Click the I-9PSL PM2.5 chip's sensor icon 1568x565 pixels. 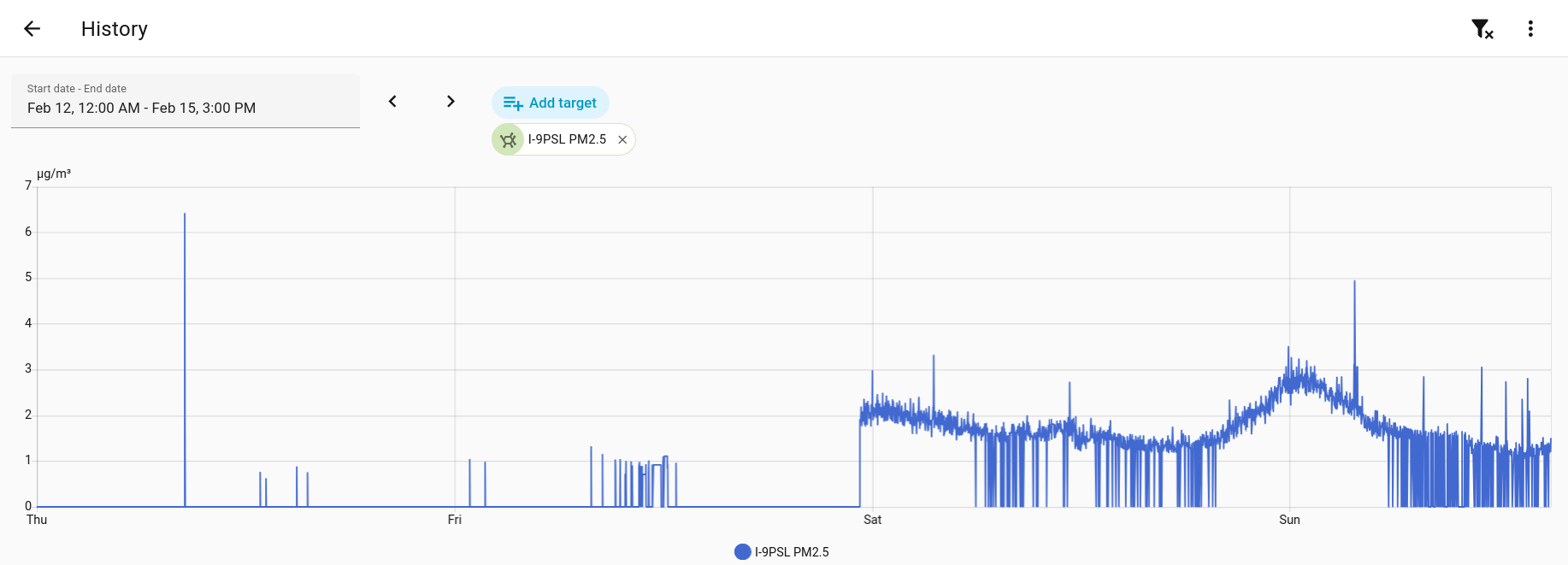[508, 140]
